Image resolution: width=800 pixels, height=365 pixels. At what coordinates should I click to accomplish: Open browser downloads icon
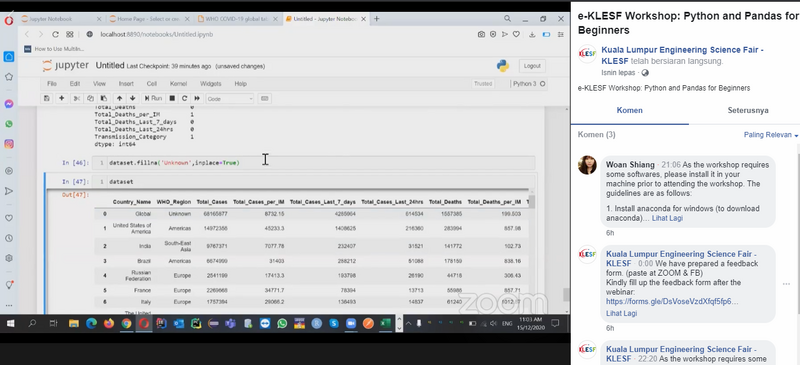click(532, 34)
